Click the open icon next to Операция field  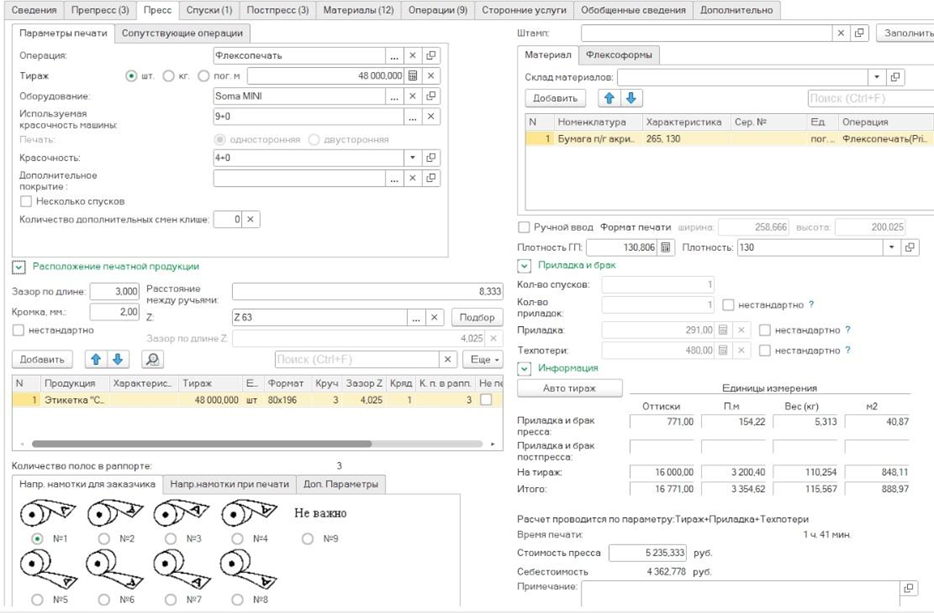click(432, 56)
